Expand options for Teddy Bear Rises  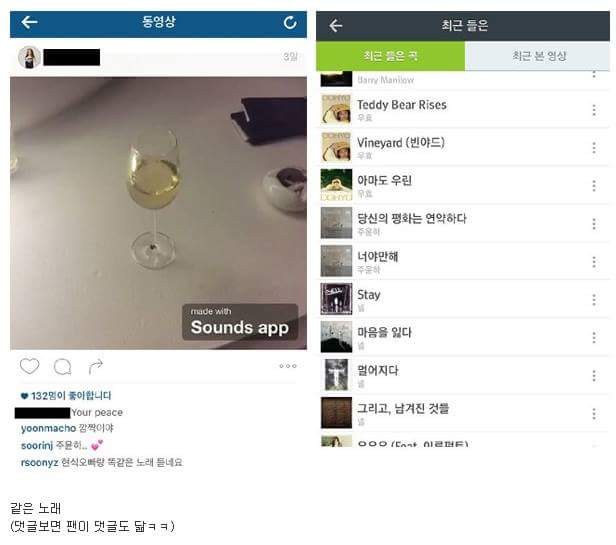594,110
